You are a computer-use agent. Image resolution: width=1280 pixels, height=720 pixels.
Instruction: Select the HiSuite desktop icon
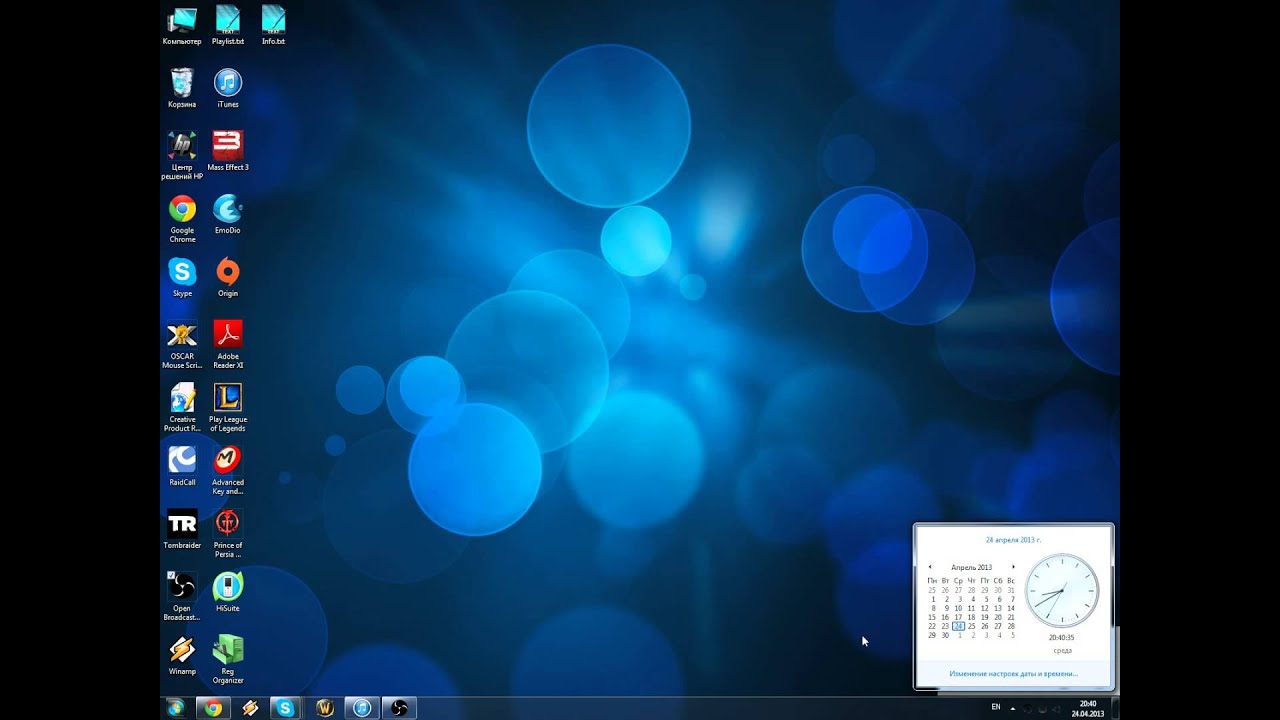[228, 592]
